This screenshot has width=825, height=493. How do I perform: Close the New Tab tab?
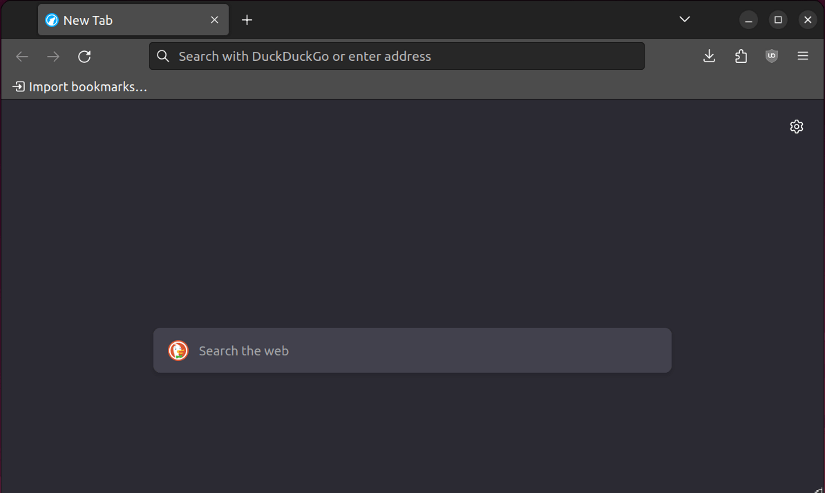214,20
